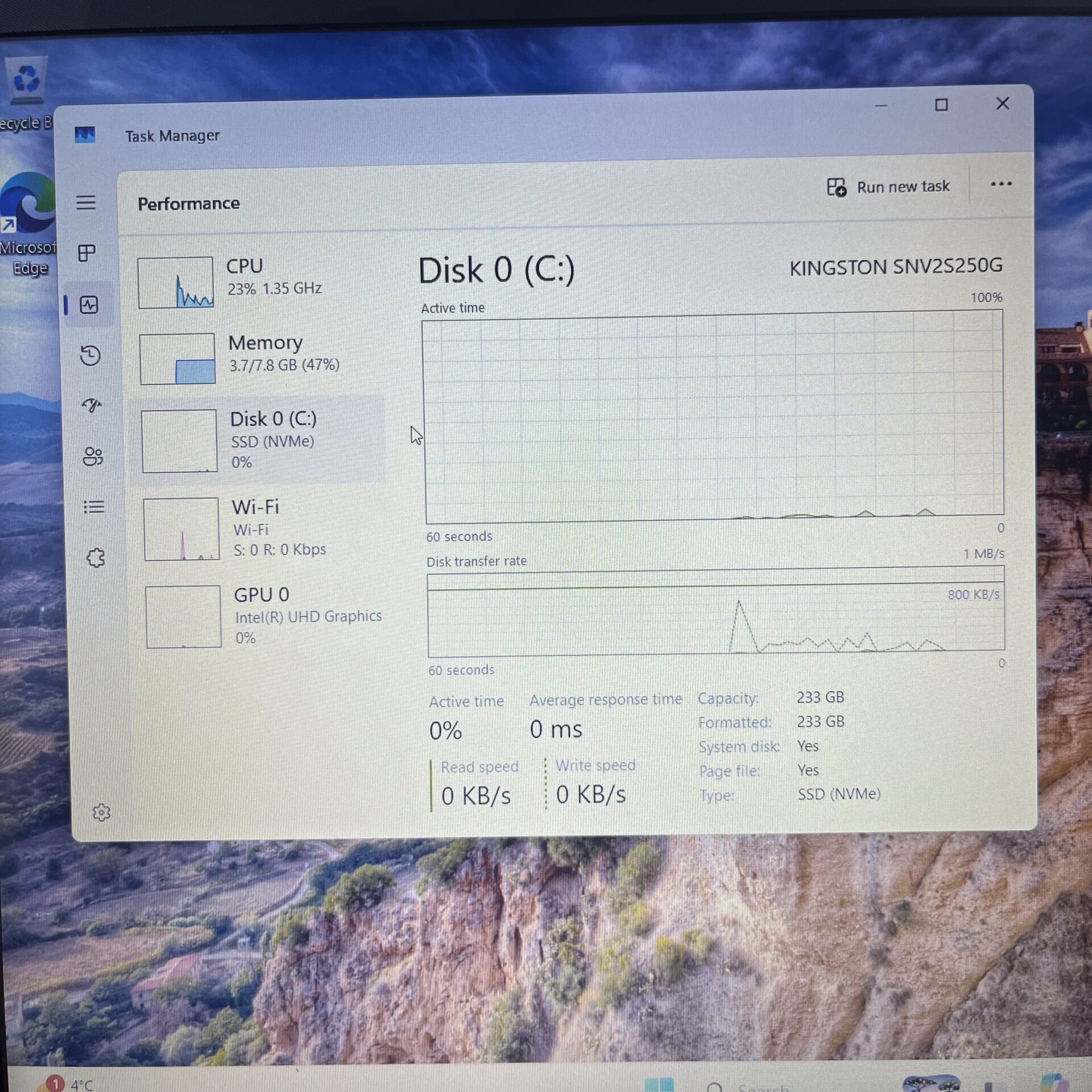The height and width of the screenshot is (1092, 1092).
Task: Close the Task Manager window
Action: (1003, 104)
